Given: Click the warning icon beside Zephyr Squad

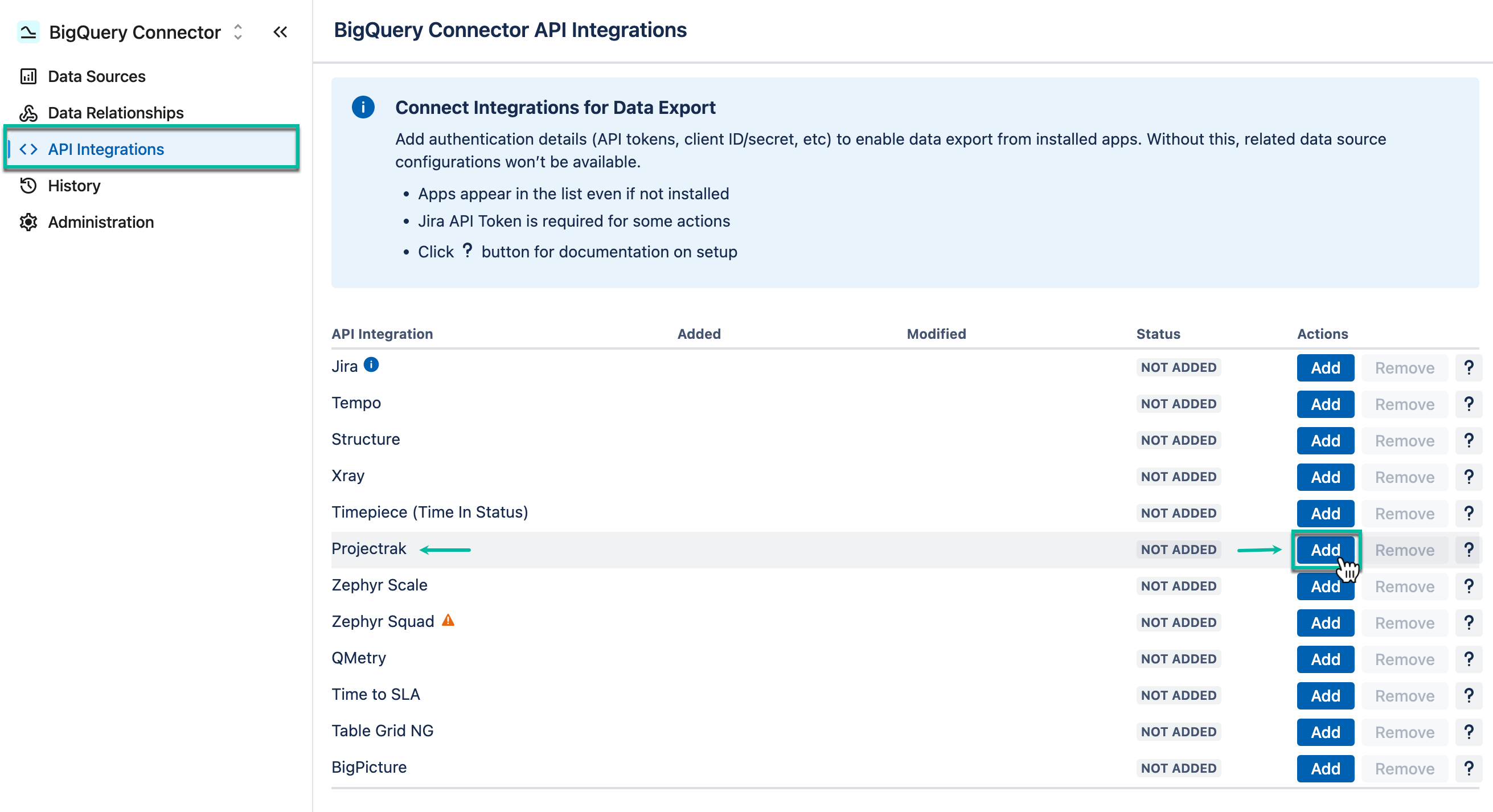Looking at the screenshot, I should pyautogui.click(x=447, y=620).
